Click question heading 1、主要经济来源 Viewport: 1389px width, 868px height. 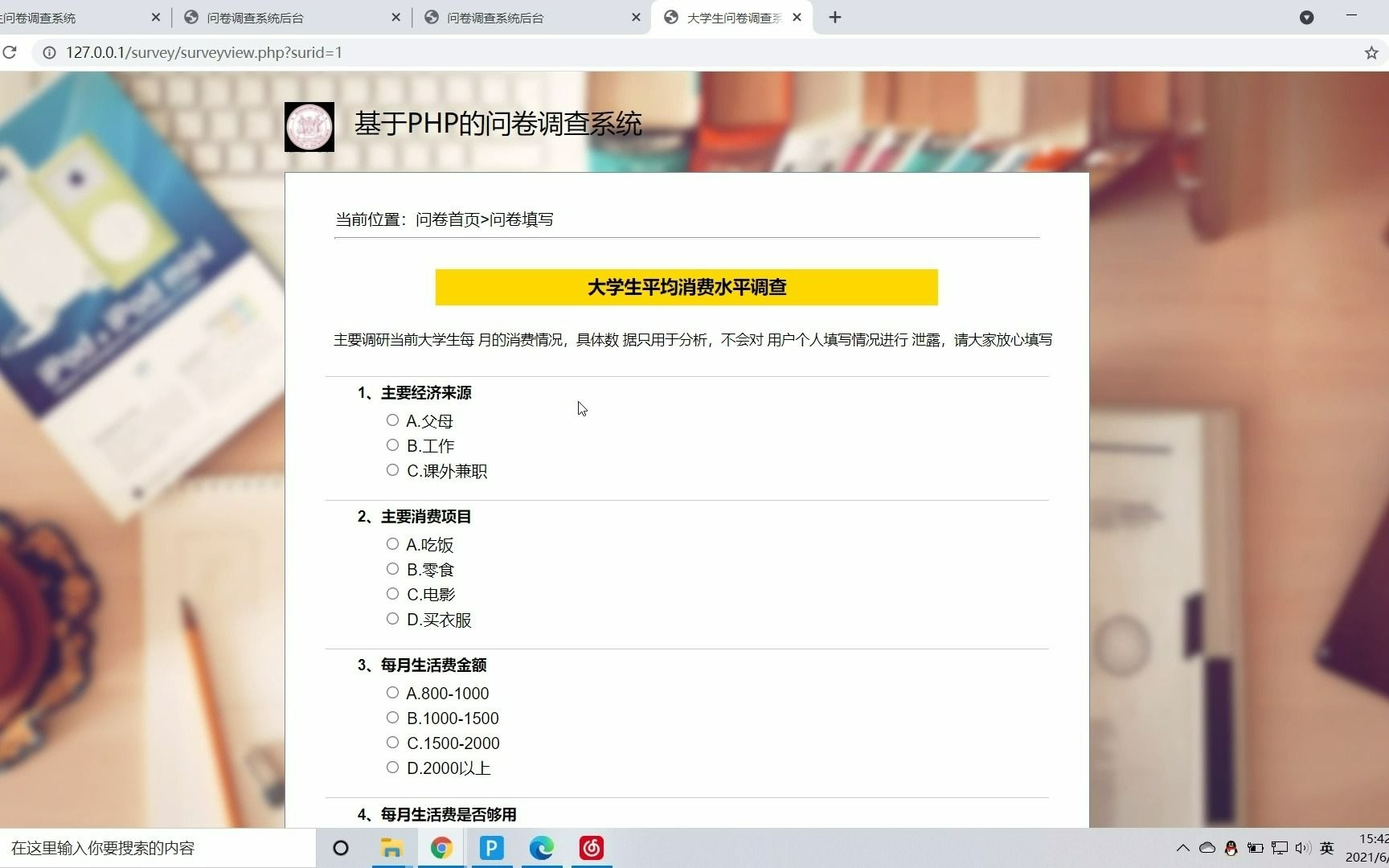click(415, 393)
